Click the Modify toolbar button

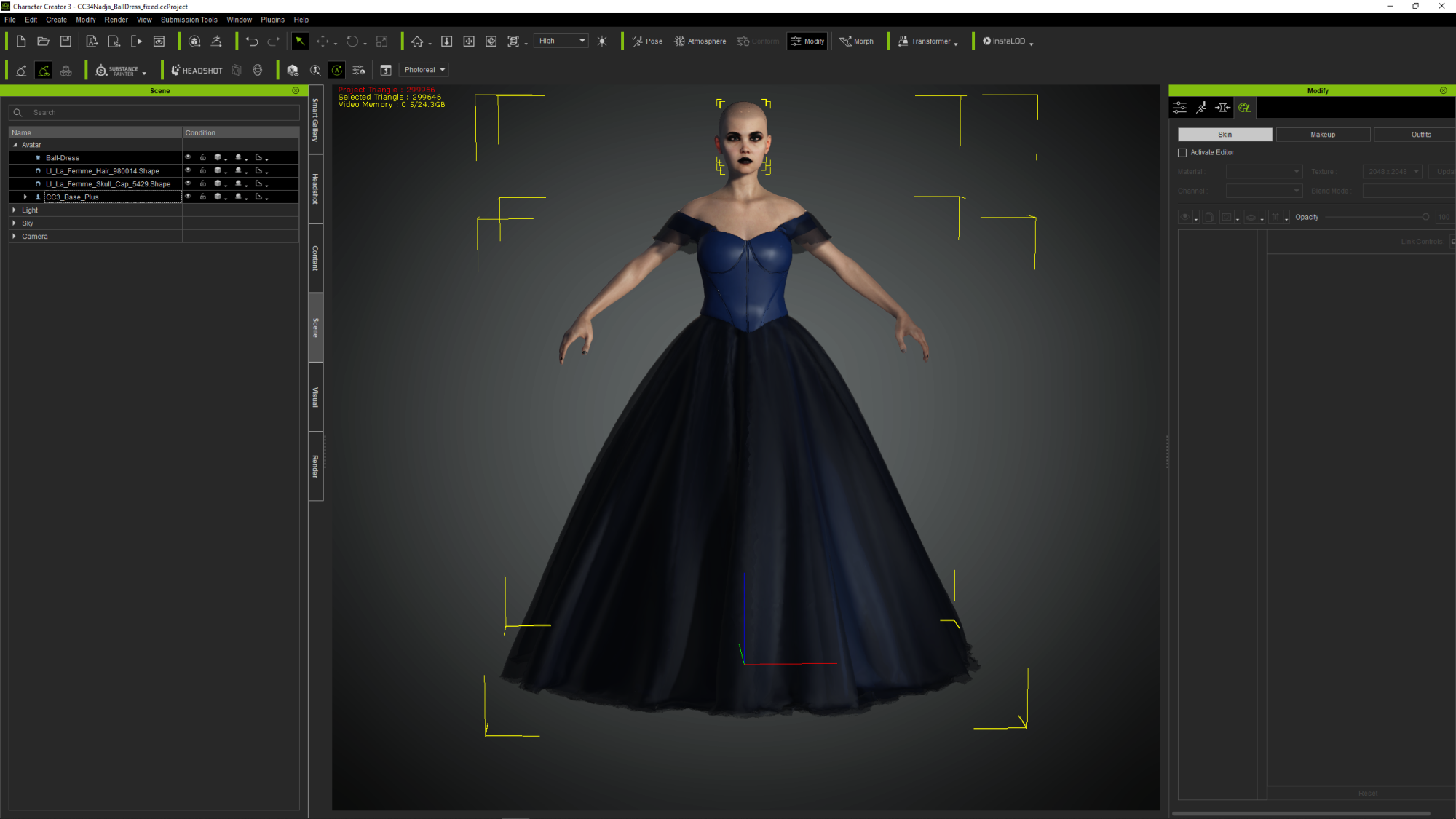[807, 41]
